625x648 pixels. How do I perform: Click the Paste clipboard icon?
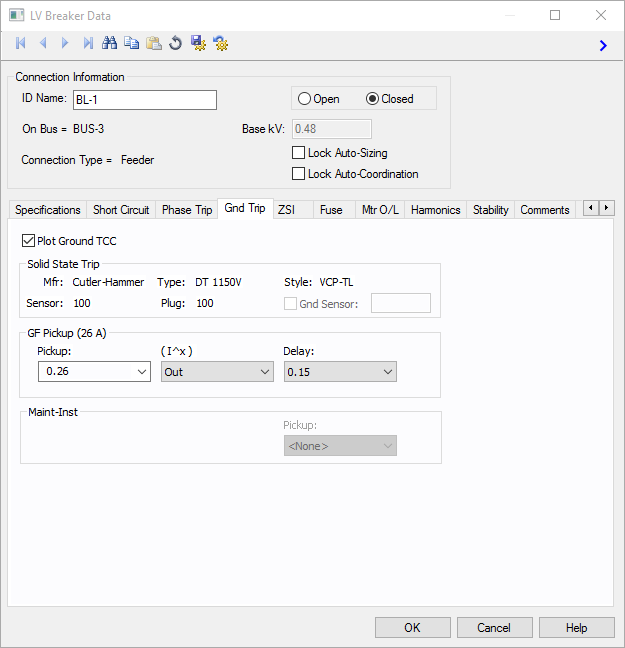coord(154,43)
